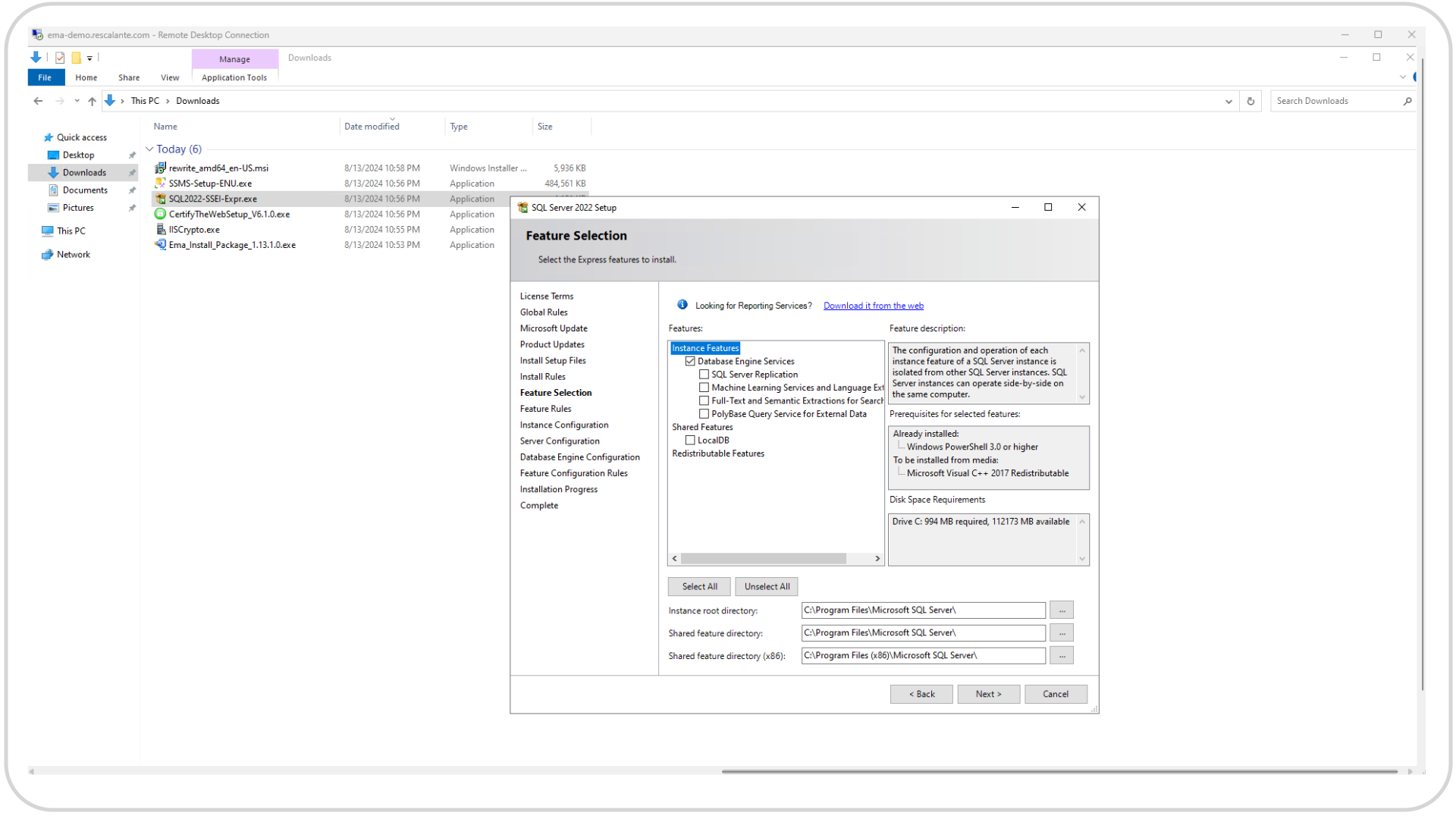Click the Explorer horizontal scrollbar thumb

tap(1059, 771)
